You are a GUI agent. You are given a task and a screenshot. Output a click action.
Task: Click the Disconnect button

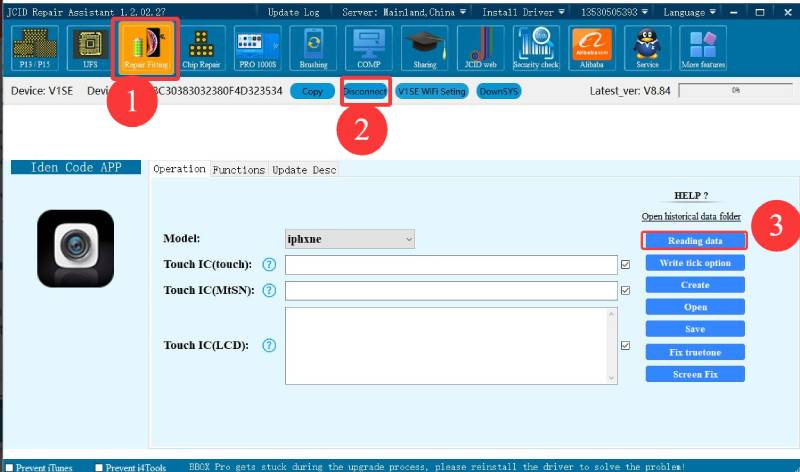[365, 91]
